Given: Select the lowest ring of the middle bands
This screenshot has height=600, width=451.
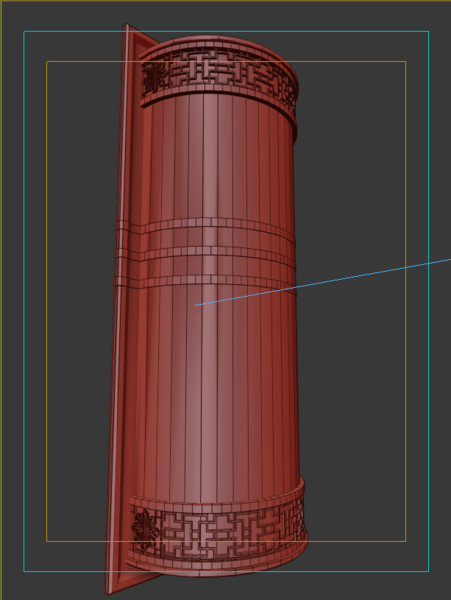Looking at the screenshot, I should pos(207,282).
